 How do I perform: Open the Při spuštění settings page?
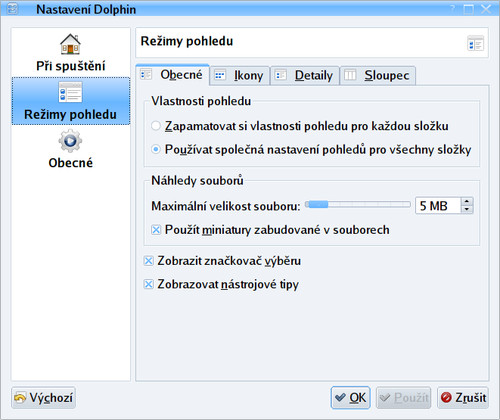70,53
